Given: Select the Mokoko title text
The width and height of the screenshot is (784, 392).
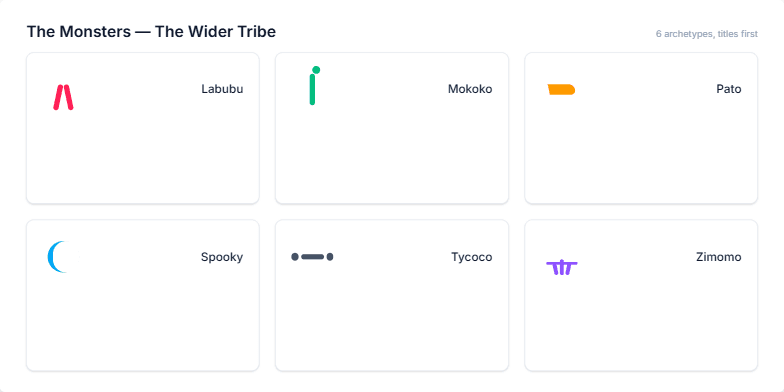Looking at the screenshot, I should [x=470, y=89].
